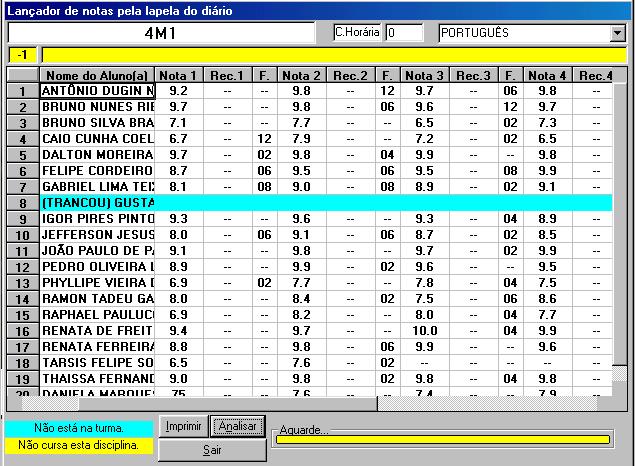635x466 pixels.
Task: Select the Nome do Aluno(a) column header
Action: (97, 76)
